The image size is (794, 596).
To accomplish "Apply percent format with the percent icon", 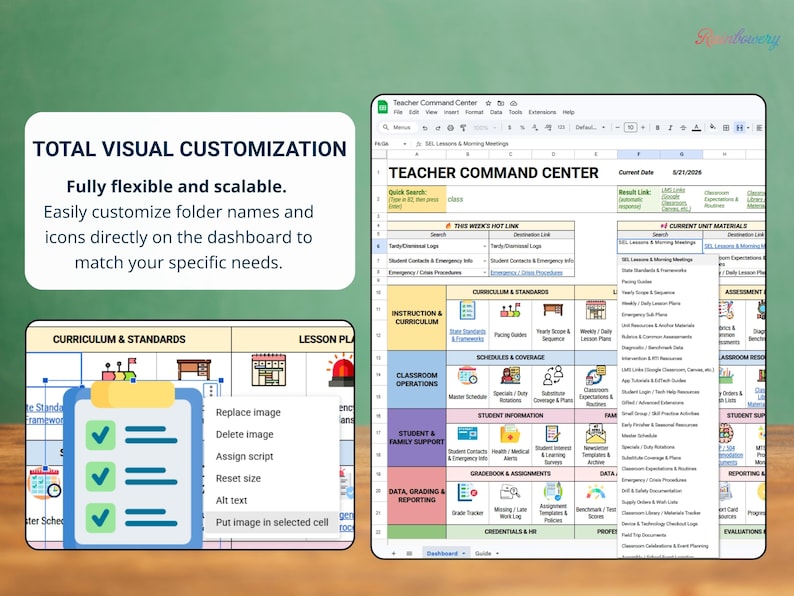I will (522, 128).
